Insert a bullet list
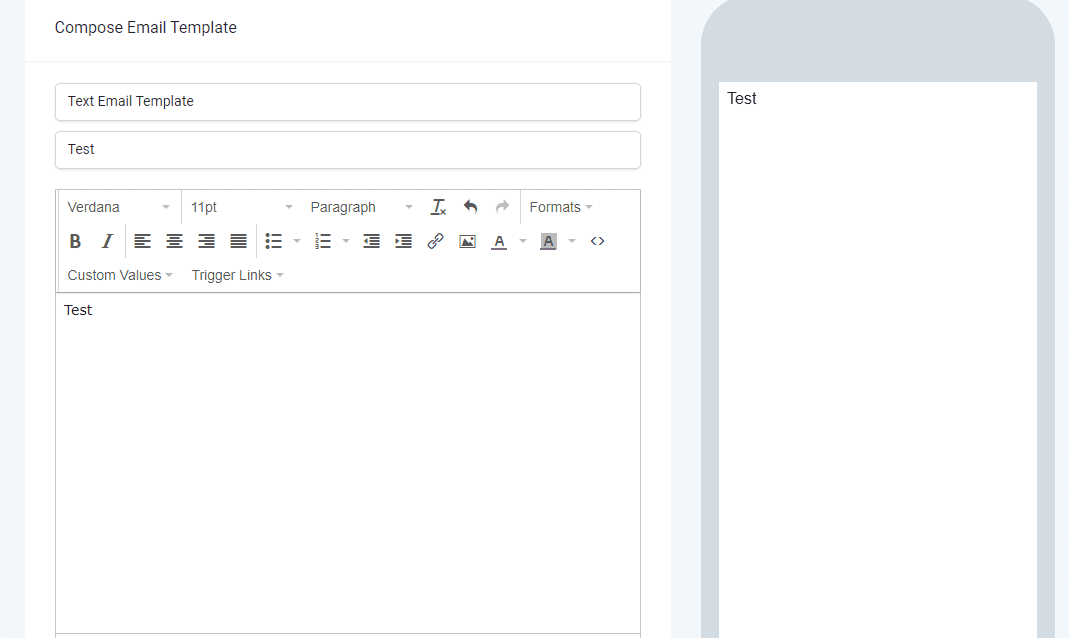Viewport: 1069px width, 638px height. tap(273, 241)
